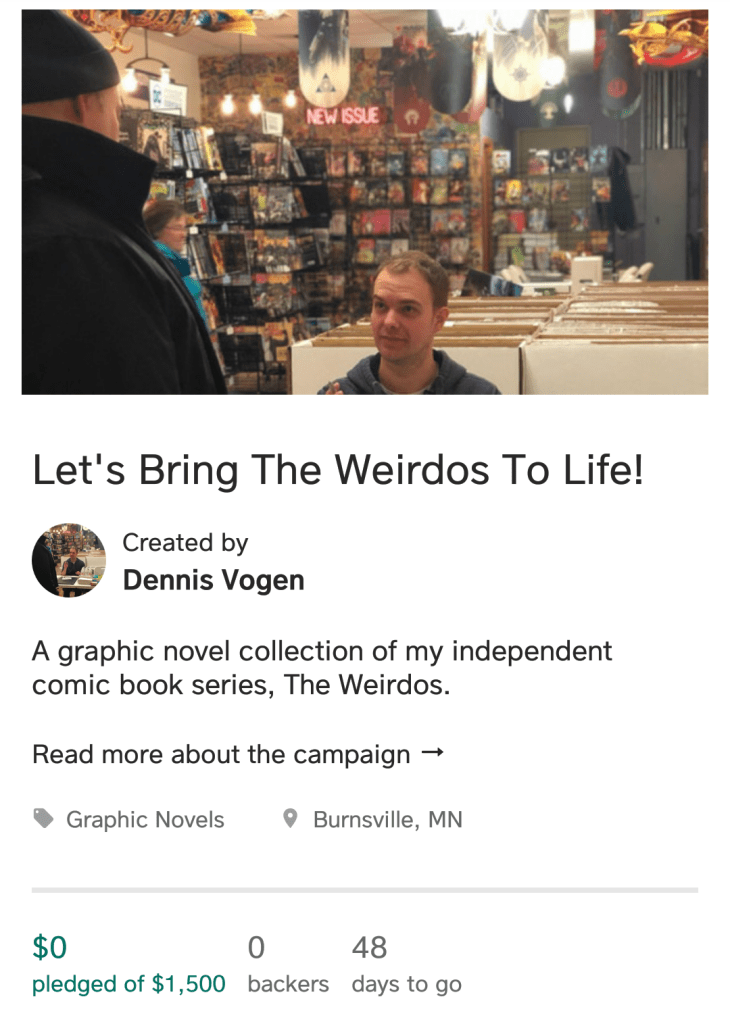The width and height of the screenshot is (730, 1024).
Task: Click the 48 days to go counter
Action: (369, 947)
